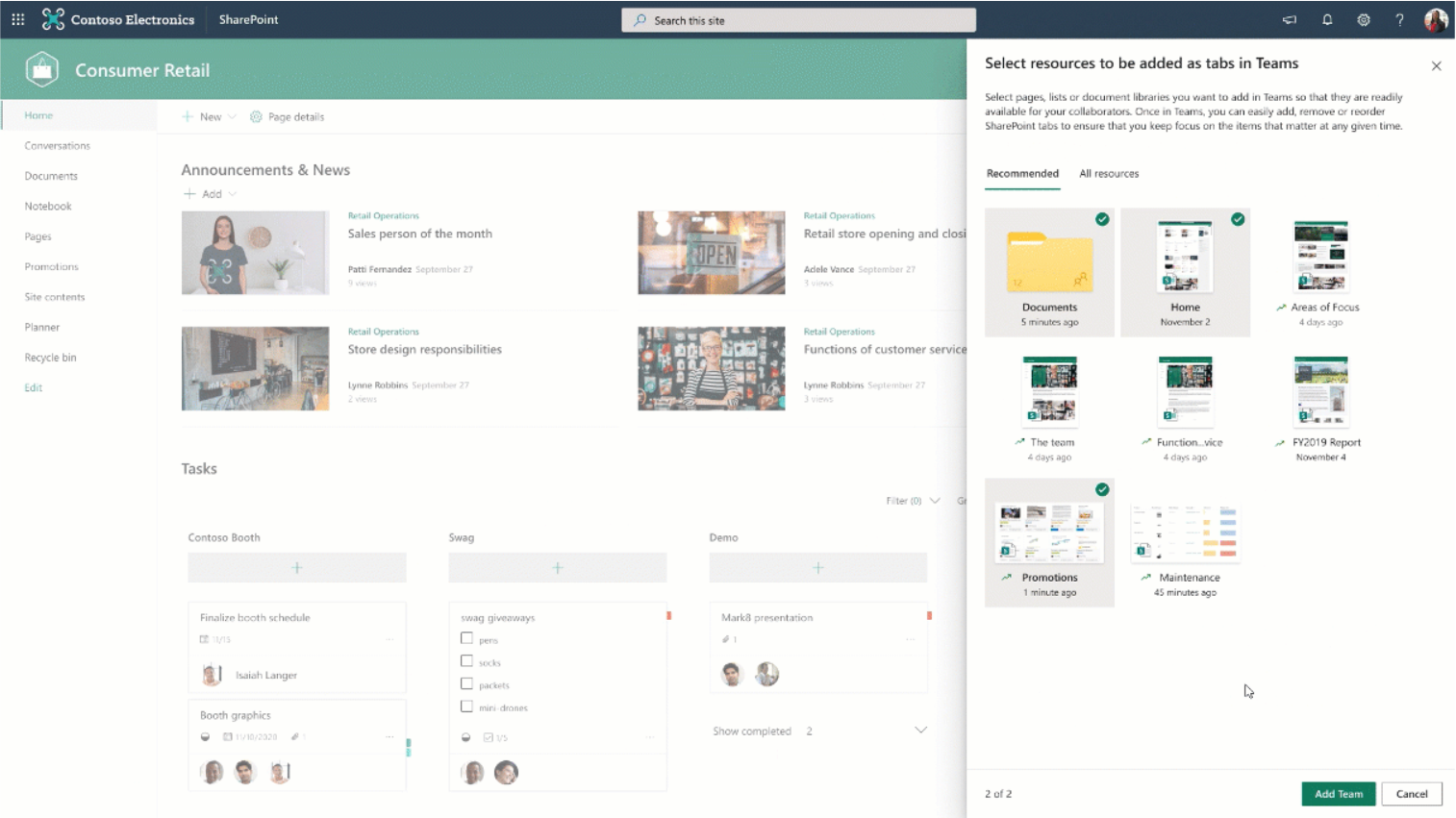Deselect the Home page tile
1456x818 pixels.
point(1185,272)
